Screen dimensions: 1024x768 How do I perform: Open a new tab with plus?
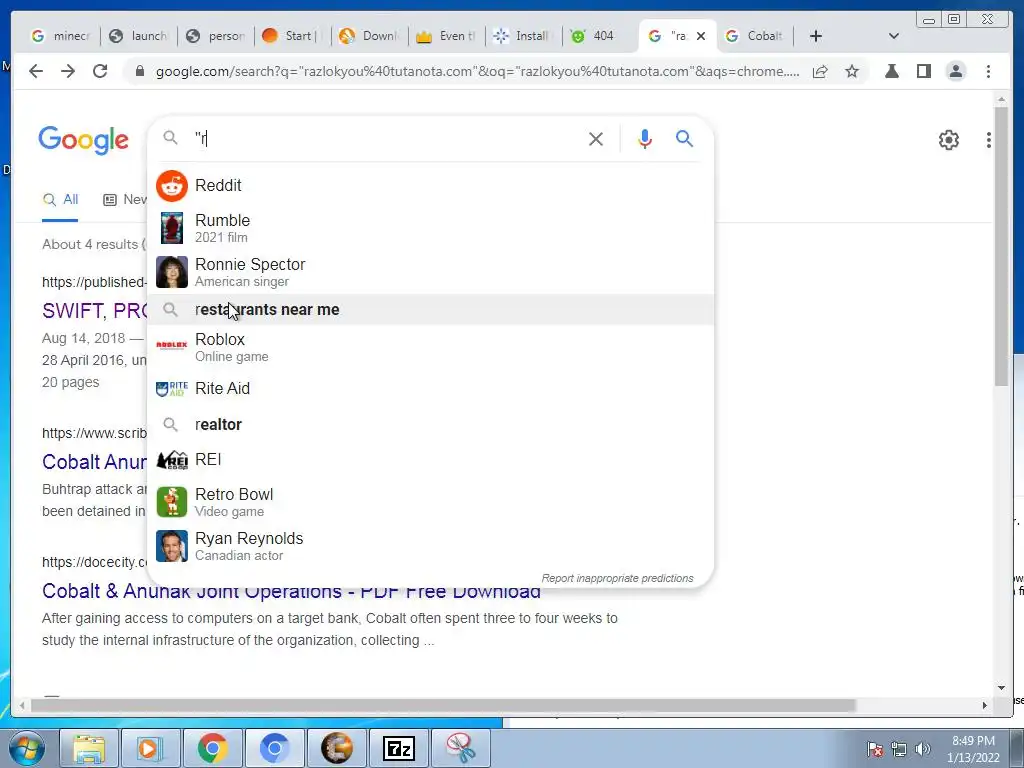point(816,36)
